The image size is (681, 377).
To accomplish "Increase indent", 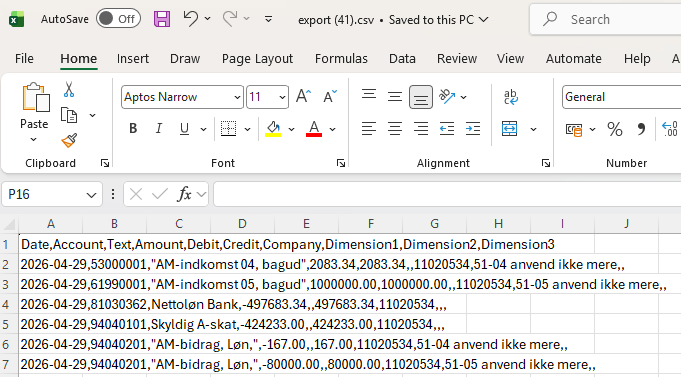I will point(473,129).
